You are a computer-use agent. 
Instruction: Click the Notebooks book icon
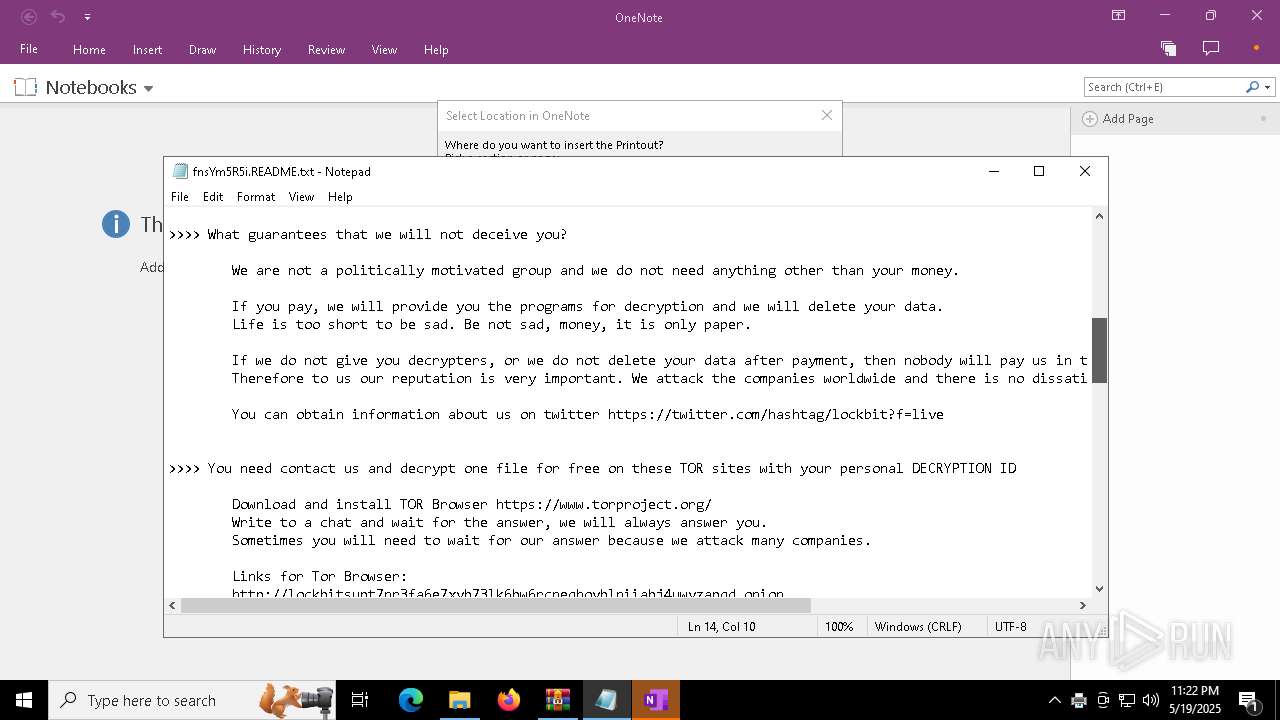(x=25, y=87)
